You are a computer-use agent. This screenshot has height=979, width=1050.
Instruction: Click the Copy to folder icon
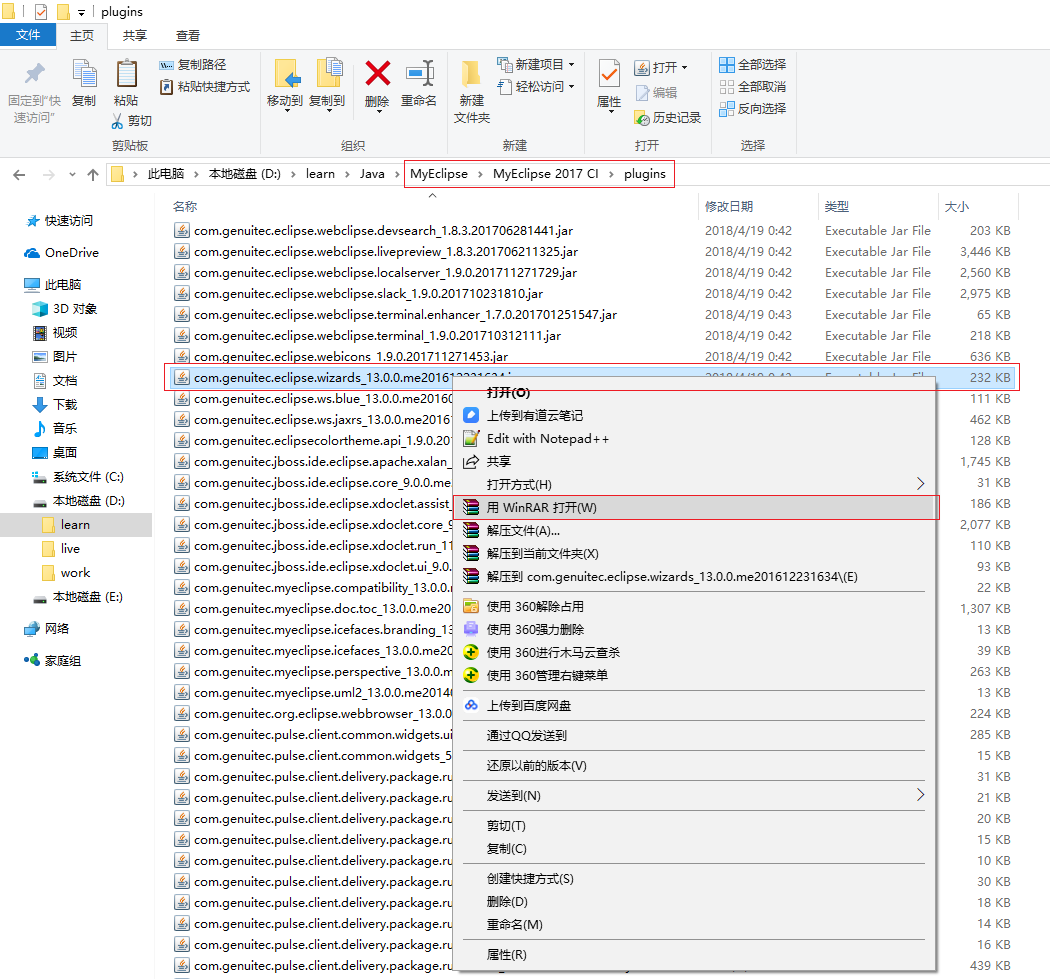click(x=328, y=73)
